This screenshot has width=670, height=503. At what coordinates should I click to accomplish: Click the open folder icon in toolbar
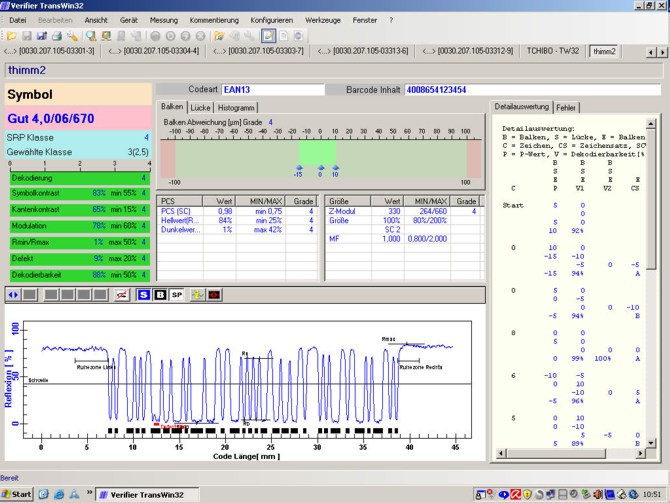click(x=12, y=36)
